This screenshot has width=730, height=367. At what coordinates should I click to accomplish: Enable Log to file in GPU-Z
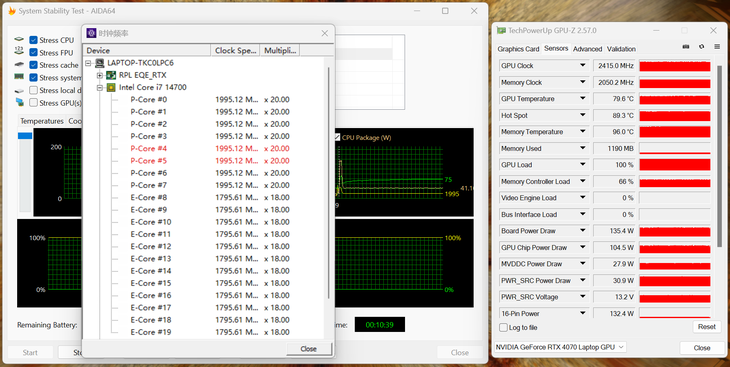coord(503,327)
